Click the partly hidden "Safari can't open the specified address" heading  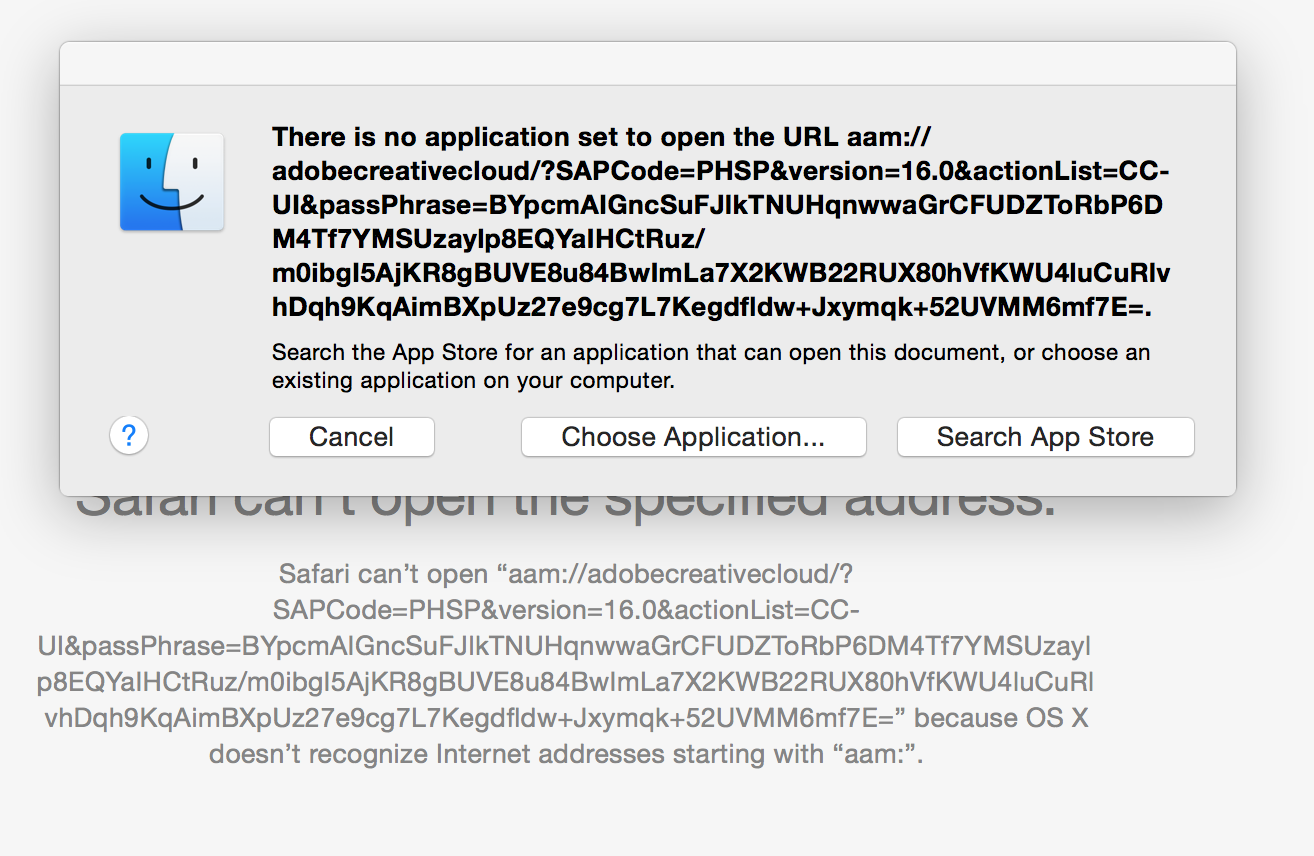[x=566, y=507]
